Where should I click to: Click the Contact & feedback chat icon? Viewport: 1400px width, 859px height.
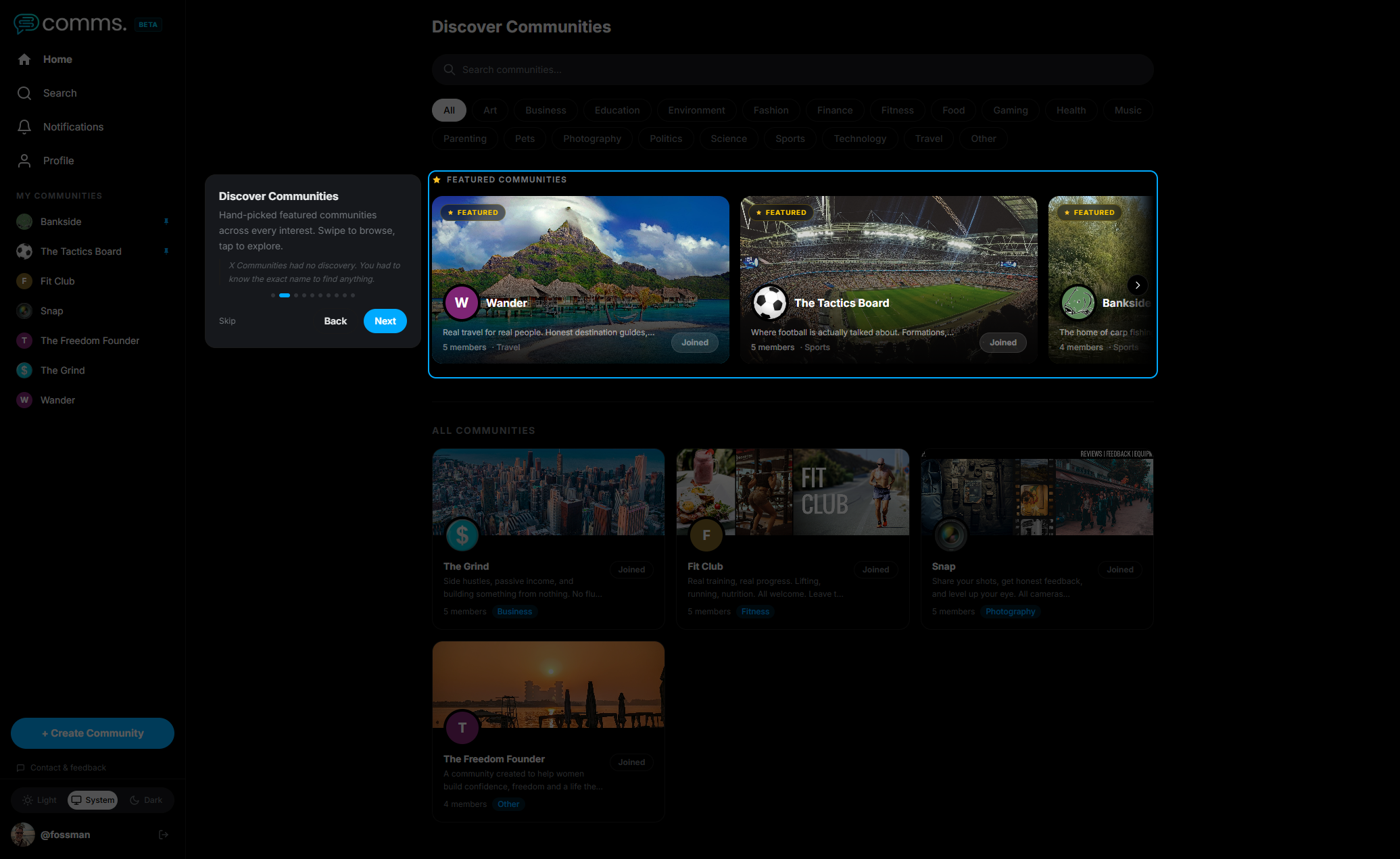coord(21,768)
